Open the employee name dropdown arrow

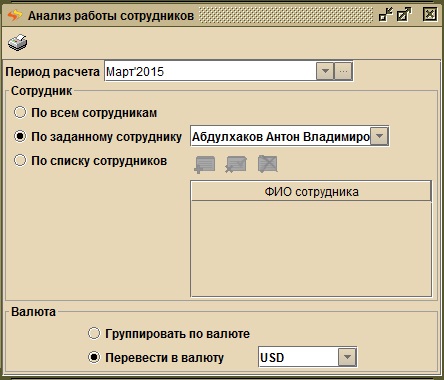point(379,136)
